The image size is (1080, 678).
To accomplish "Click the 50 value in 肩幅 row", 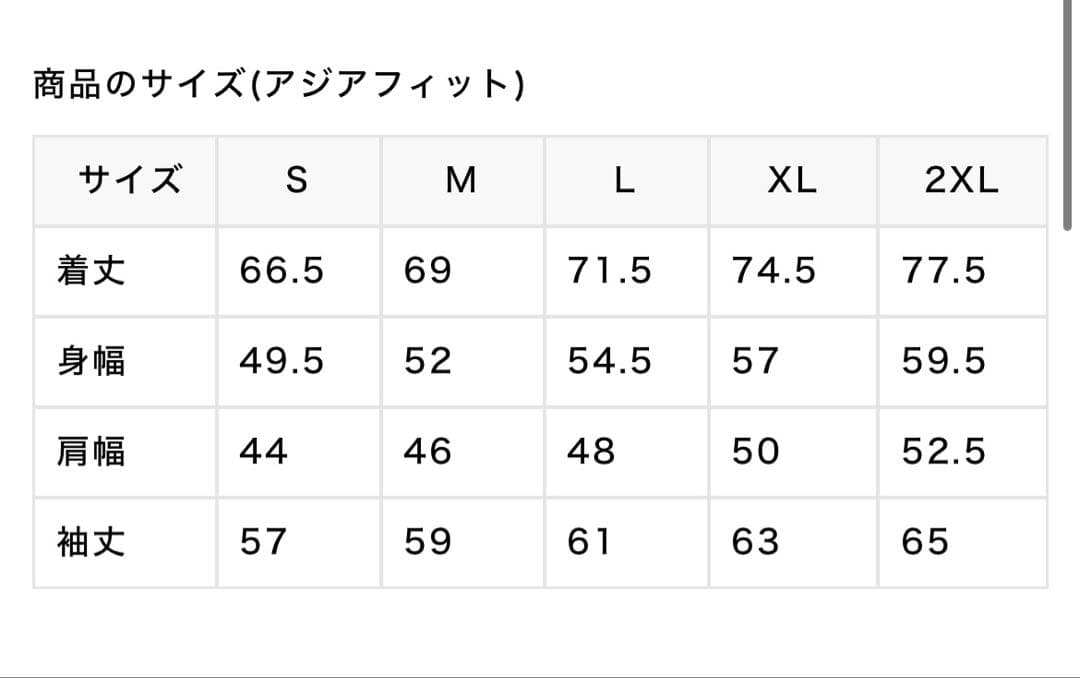I will [755, 452].
